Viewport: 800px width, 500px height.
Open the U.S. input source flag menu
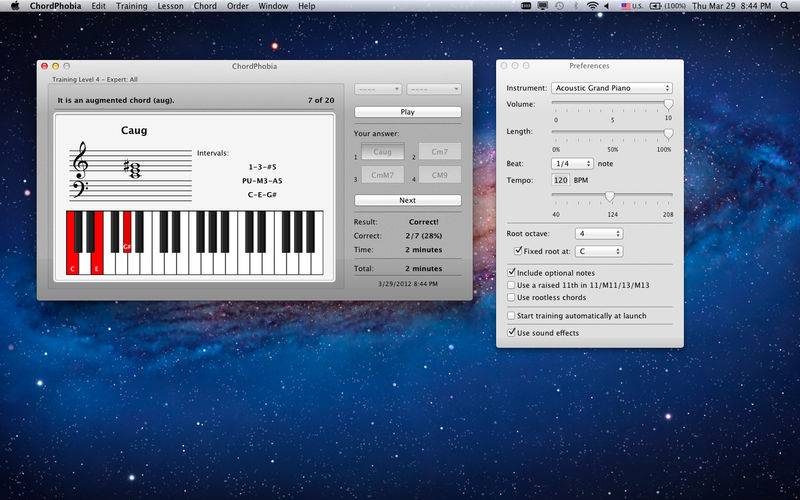(631, 6)
